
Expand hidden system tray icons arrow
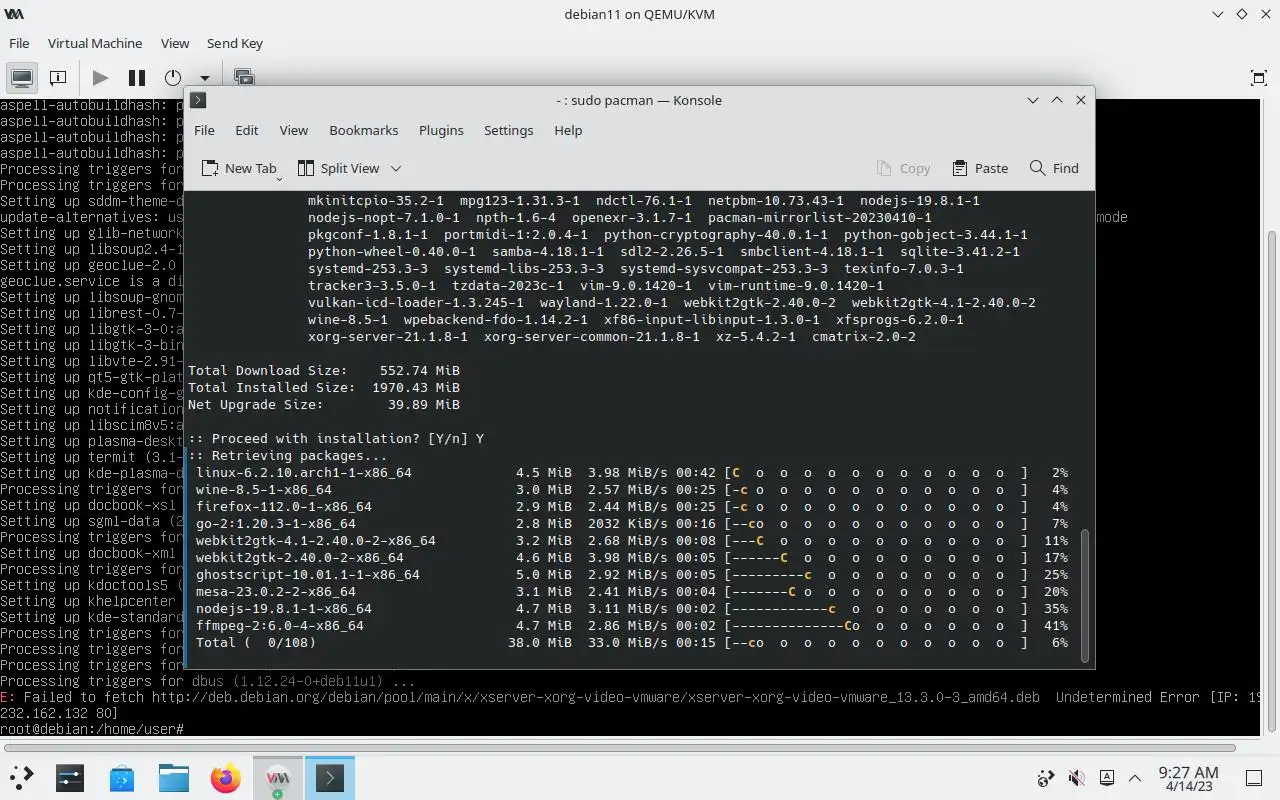coord(1135,778)
